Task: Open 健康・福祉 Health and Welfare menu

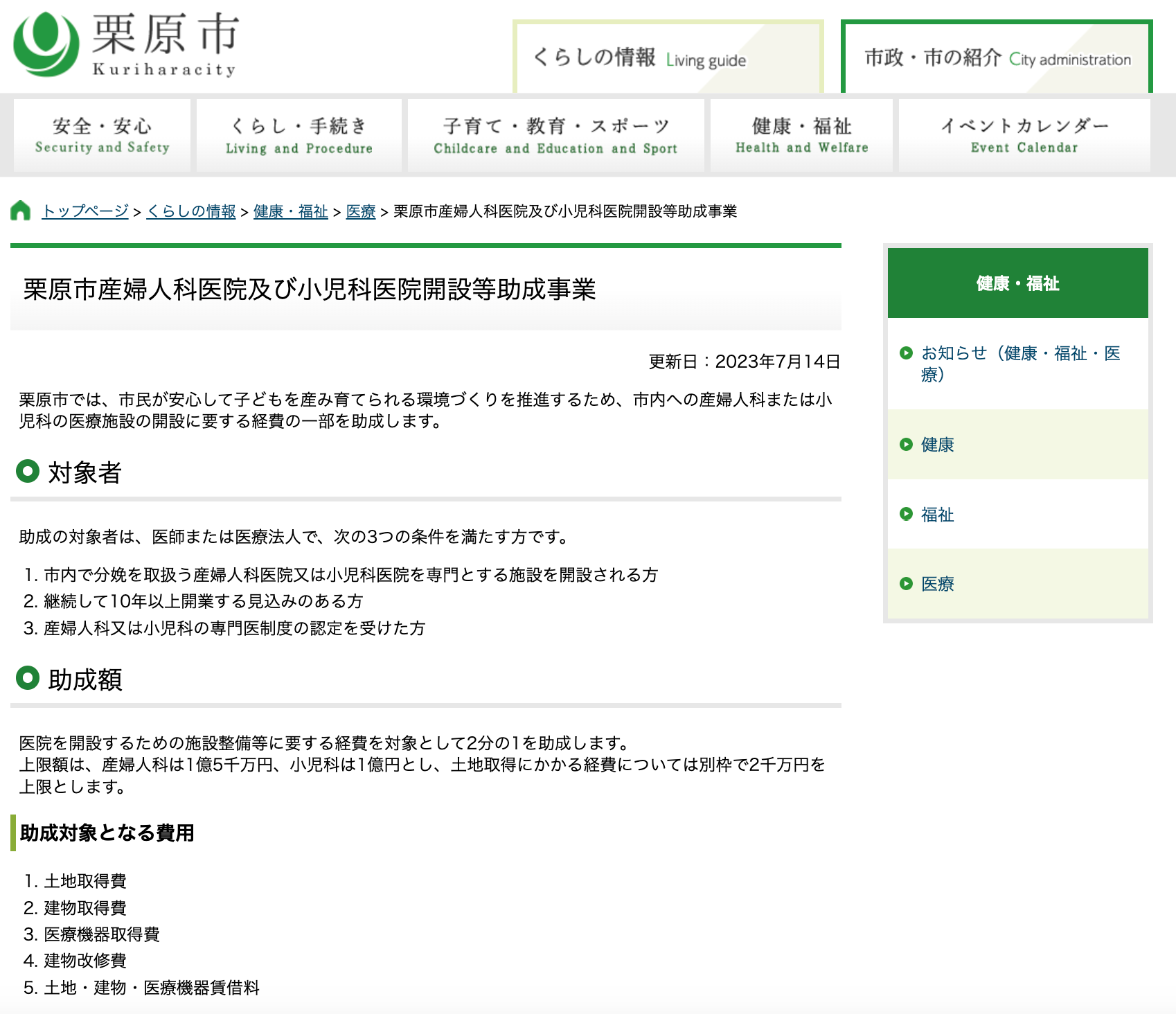Action: click(x=801, y=135)
